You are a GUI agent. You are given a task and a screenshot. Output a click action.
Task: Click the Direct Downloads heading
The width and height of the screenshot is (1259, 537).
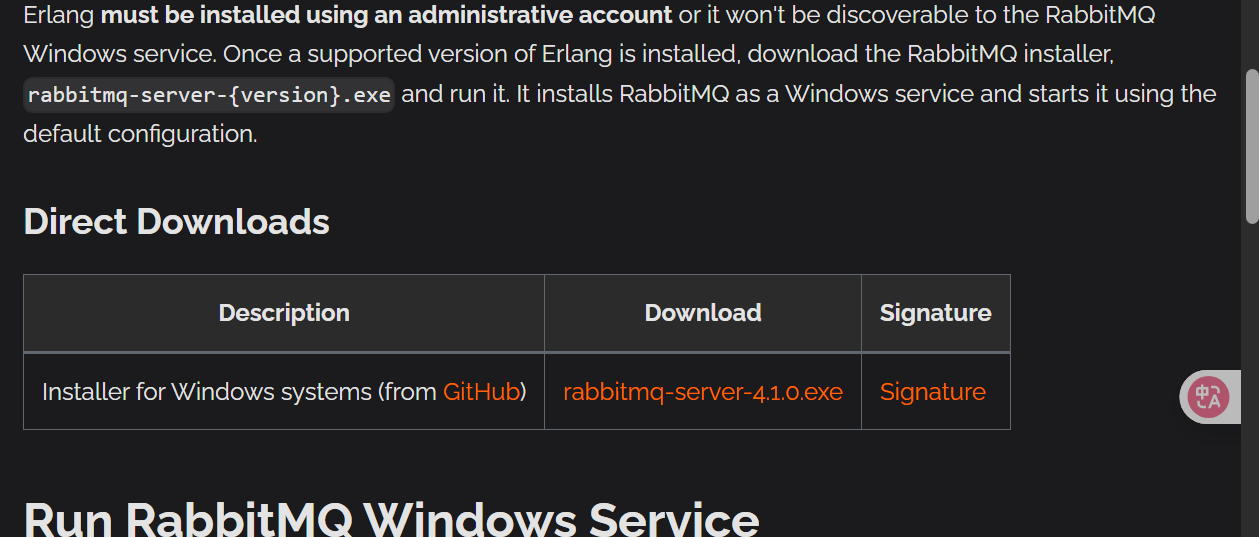pyautogui.click(x=176, y=222)
